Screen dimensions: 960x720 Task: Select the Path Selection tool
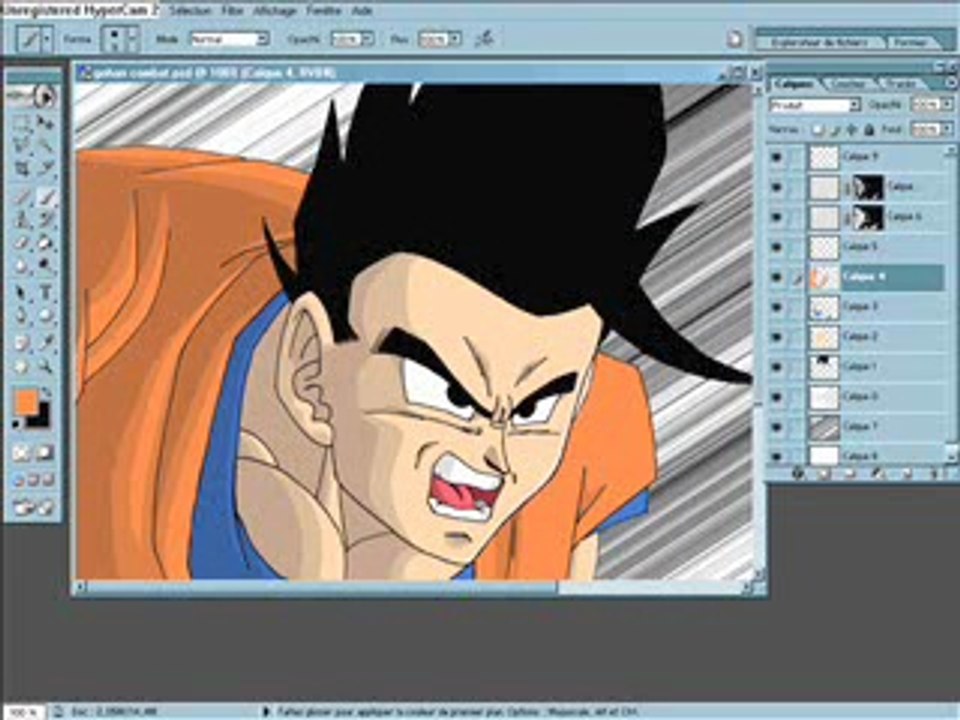click(21, 293)
